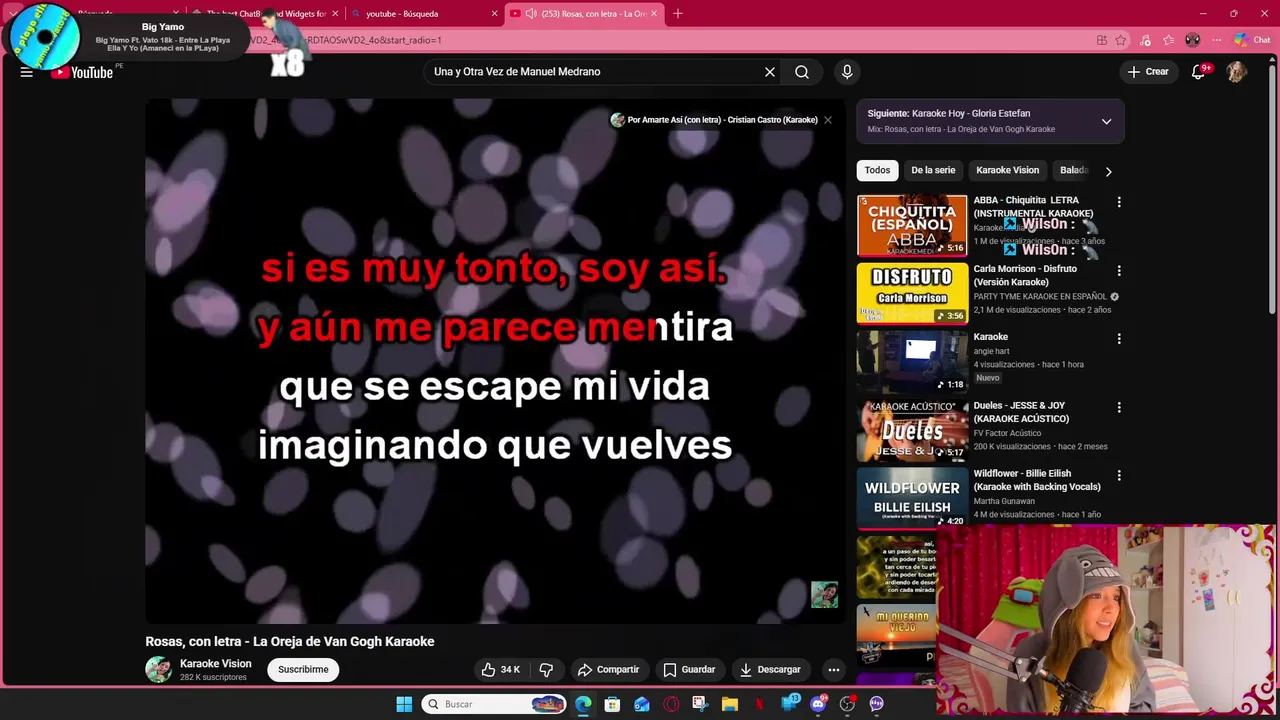Open Opera browser from the taskbar
The image size is (1280, 720).
671,704
